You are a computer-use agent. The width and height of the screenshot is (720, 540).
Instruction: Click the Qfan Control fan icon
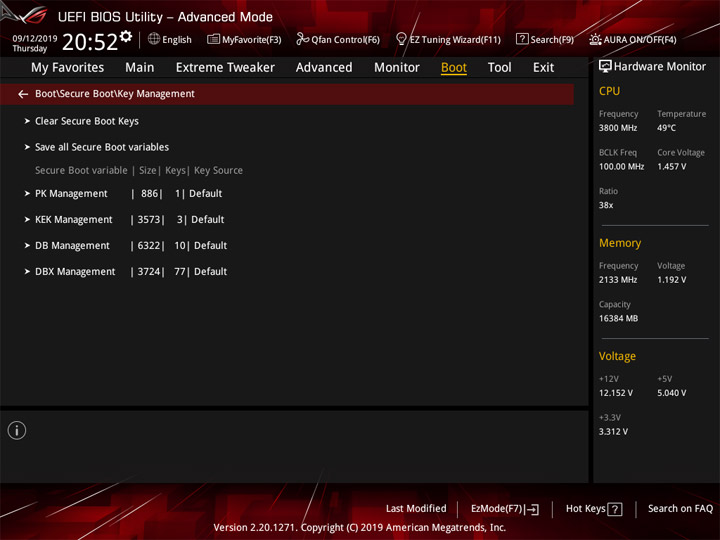[x=302, y=39]
